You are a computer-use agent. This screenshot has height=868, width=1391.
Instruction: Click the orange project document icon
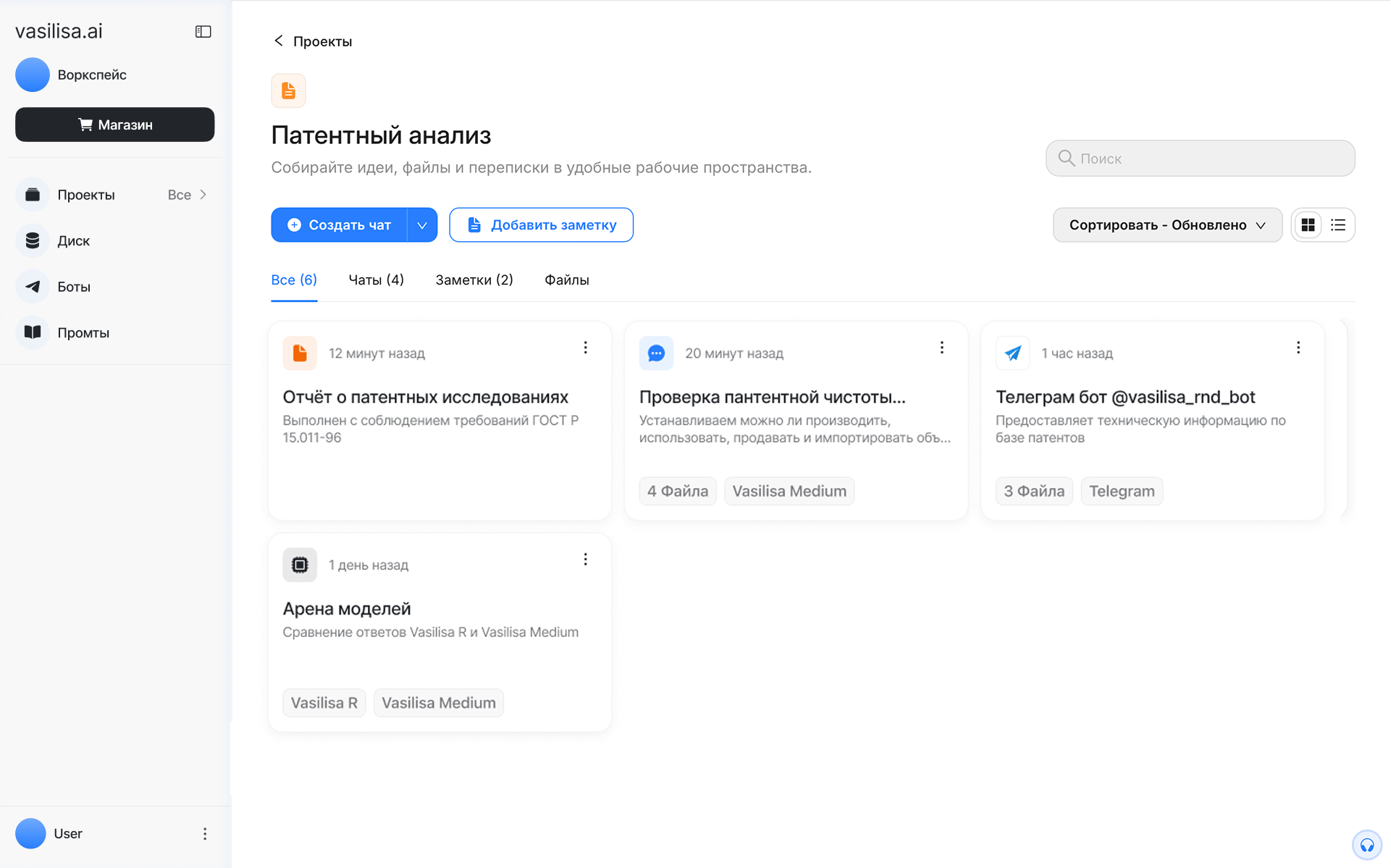(x=288, y=90)
